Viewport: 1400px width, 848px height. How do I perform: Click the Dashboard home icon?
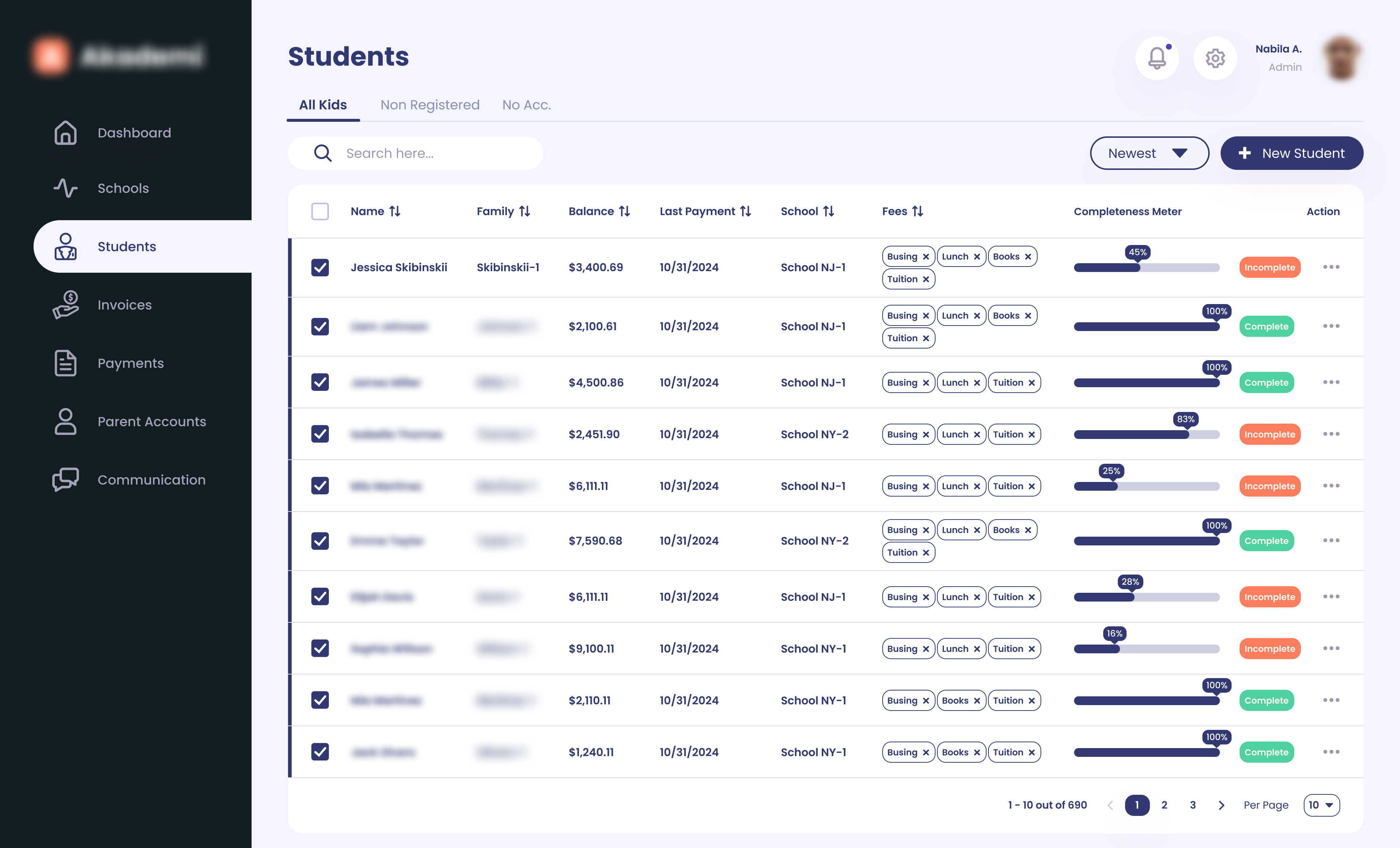click(x=65, y=132)
